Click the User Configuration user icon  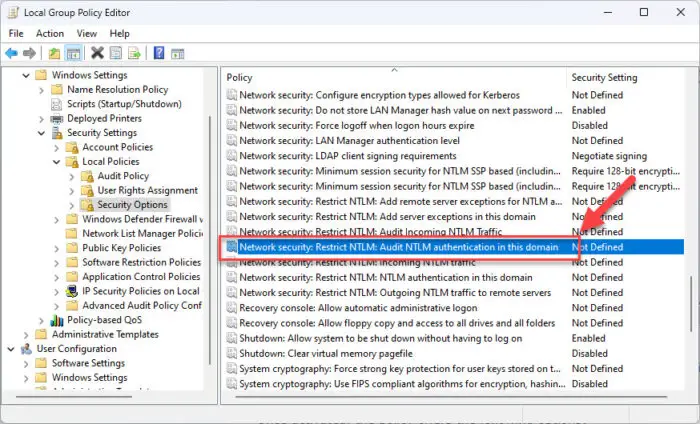26,349
